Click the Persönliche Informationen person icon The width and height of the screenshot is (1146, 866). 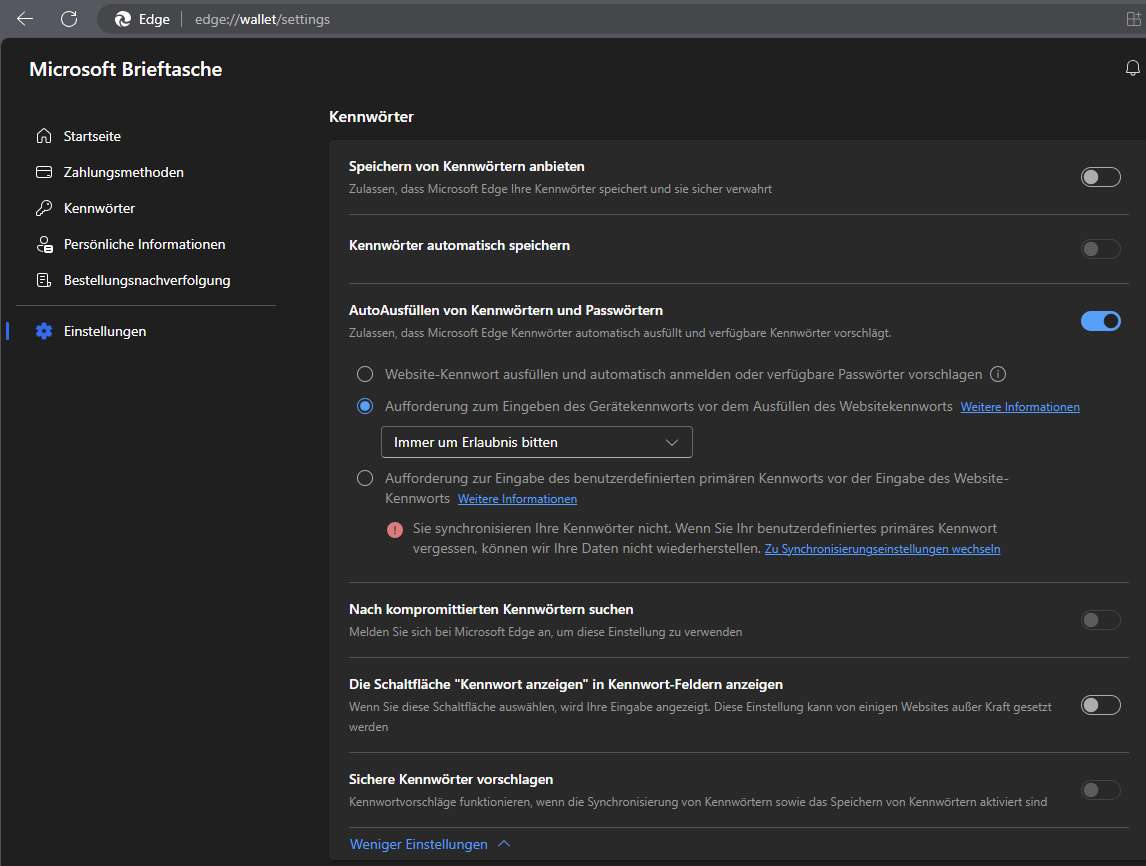pyautogui.click(x=44, y=244)
